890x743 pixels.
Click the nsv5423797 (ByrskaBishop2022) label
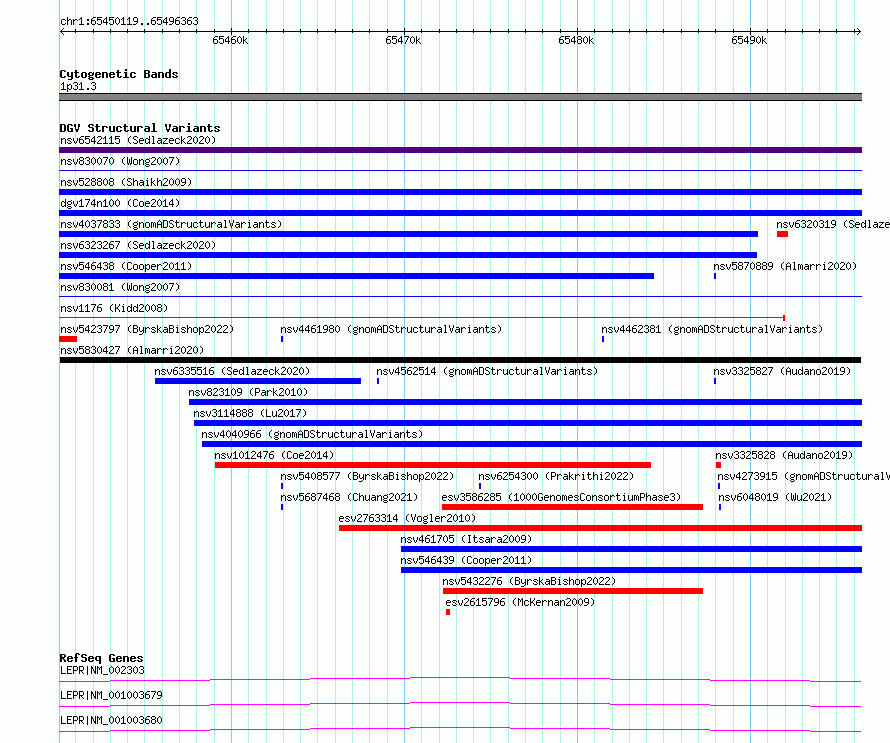147,329
